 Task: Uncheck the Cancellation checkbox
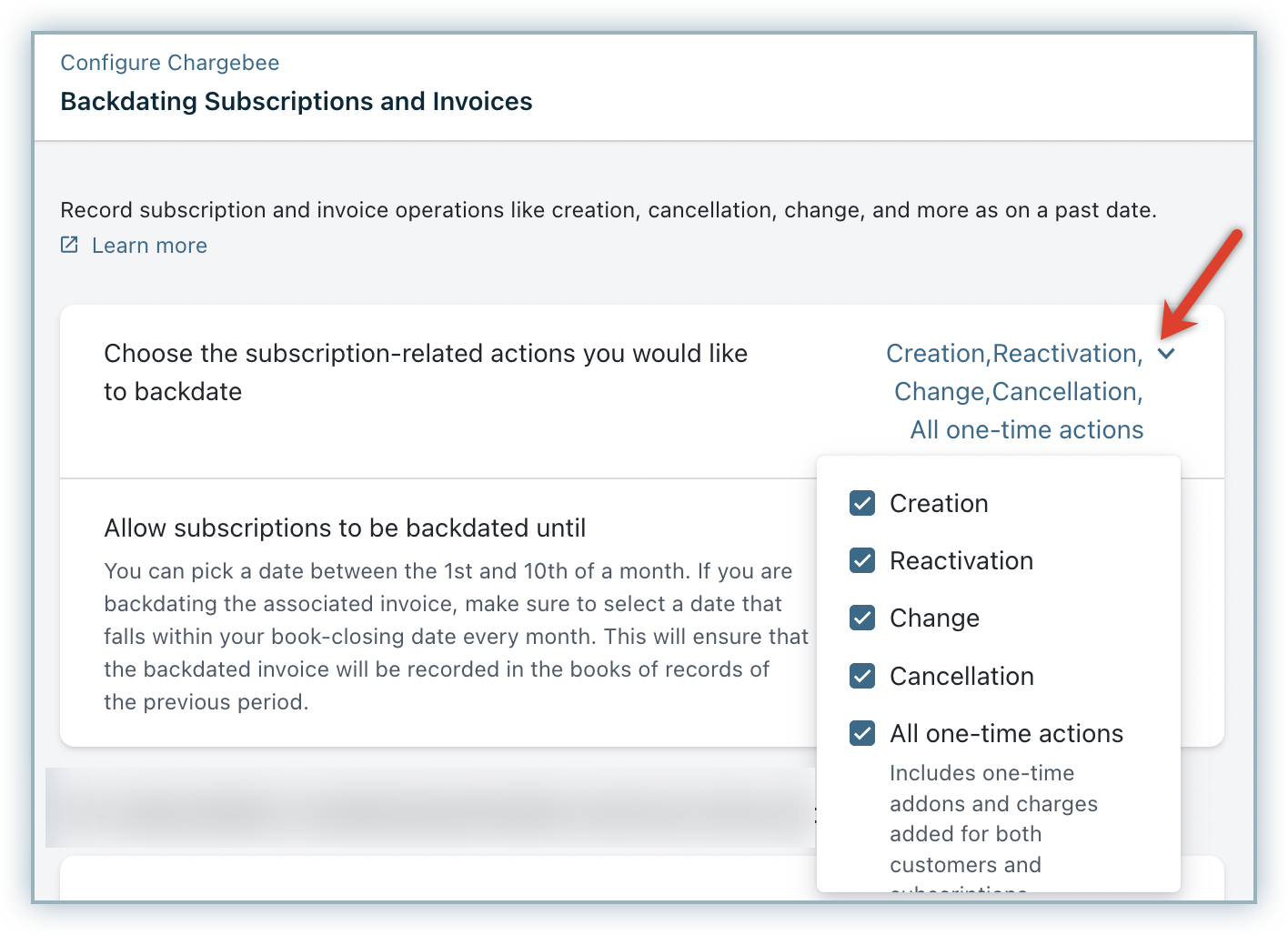point(862,676)
